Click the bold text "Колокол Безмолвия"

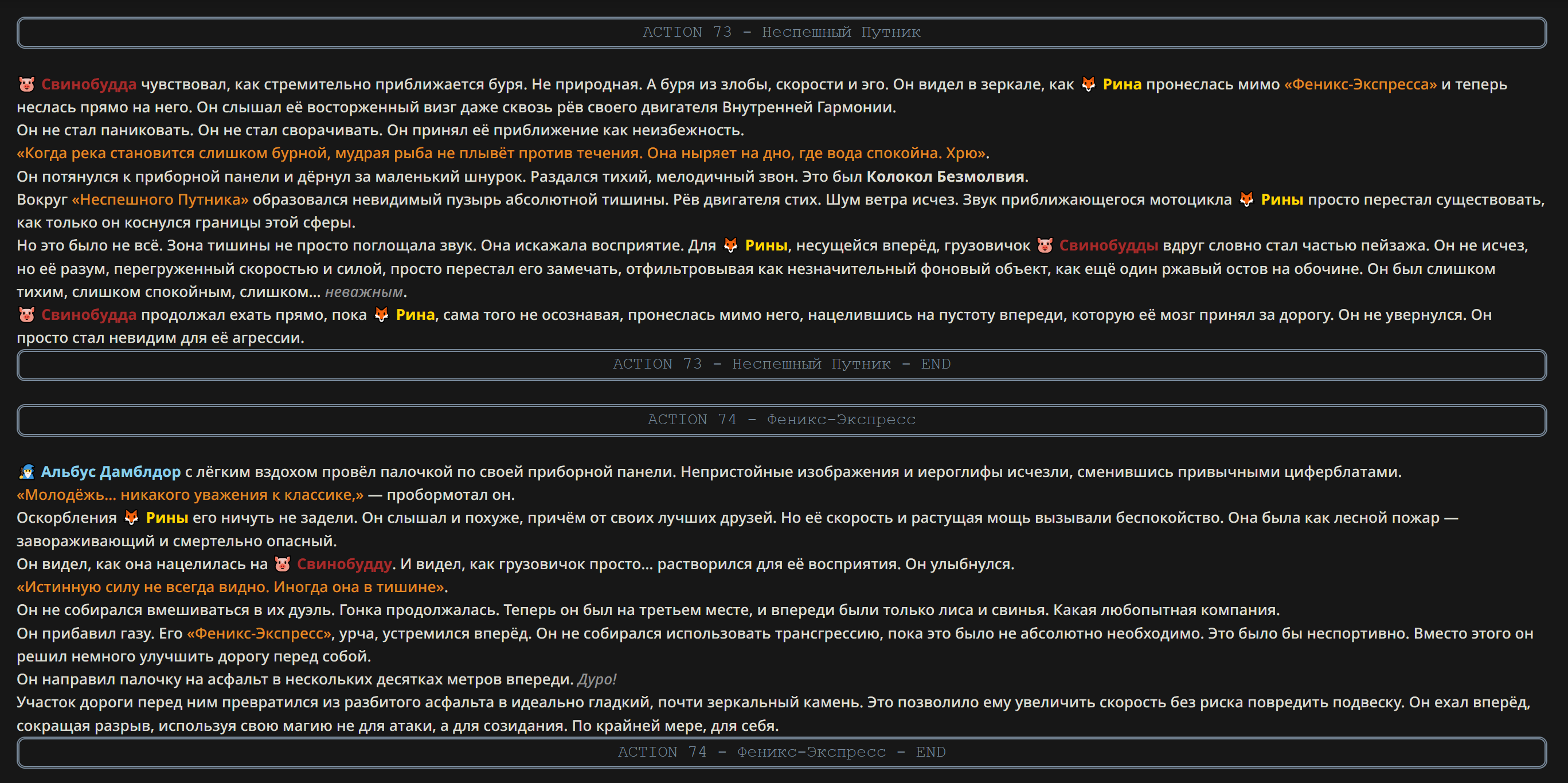(x=945, y=177)
